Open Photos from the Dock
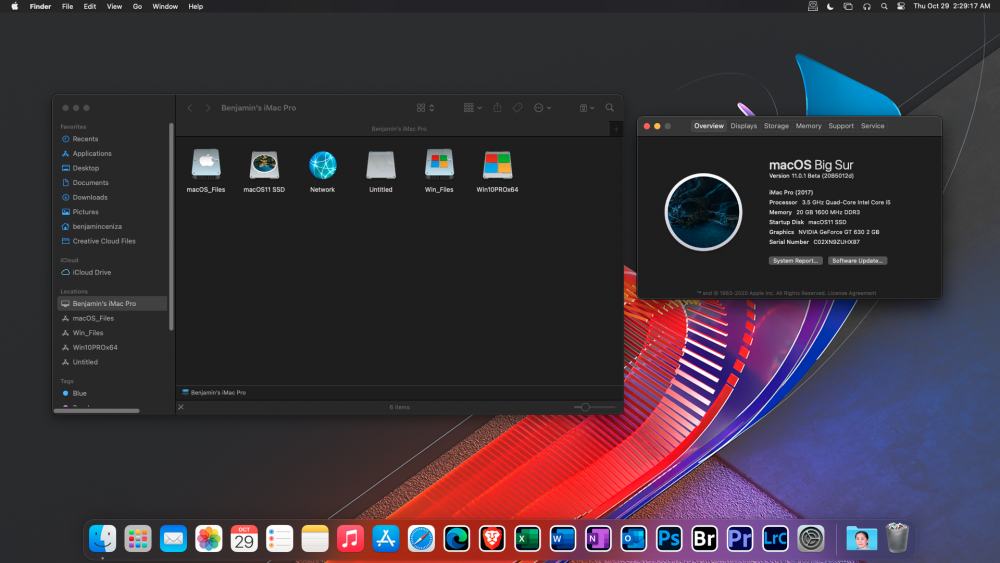 pyautogui.click(x=209, y=539)
